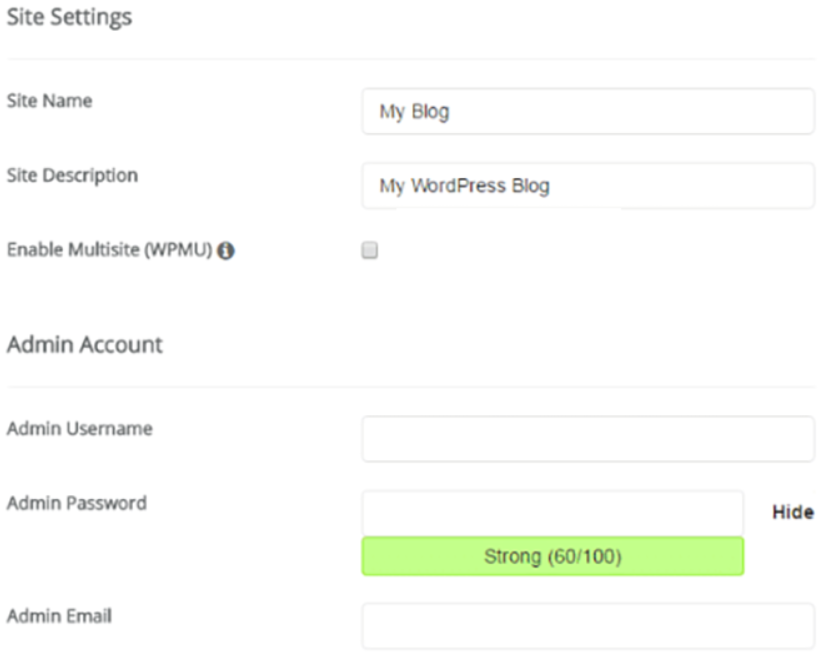Click the Site Settings section heading
The width and height of the screenshot is (824, 663).
(69, 17)
